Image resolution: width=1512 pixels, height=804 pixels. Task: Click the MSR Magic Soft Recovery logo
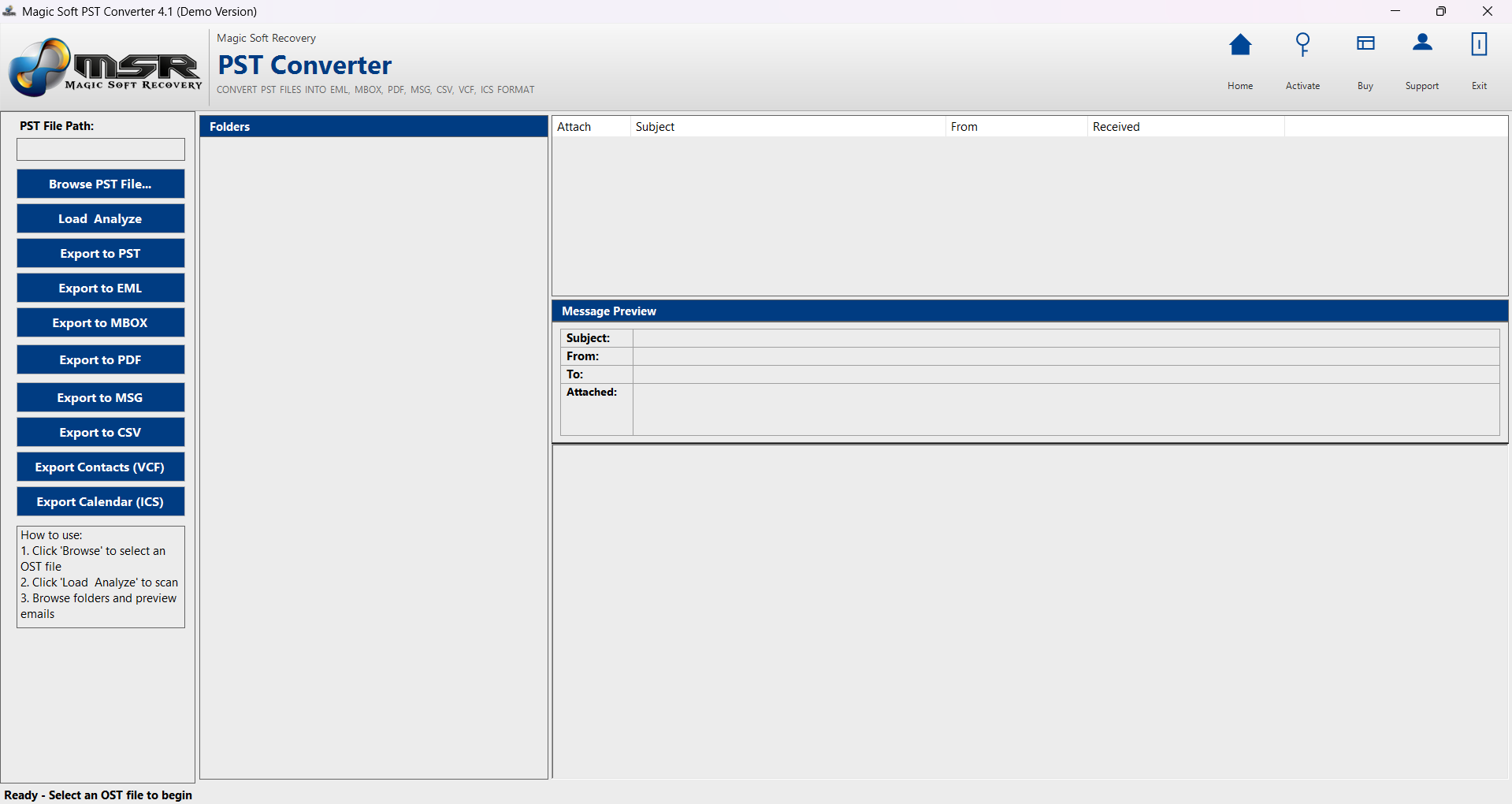coord(105,67)
